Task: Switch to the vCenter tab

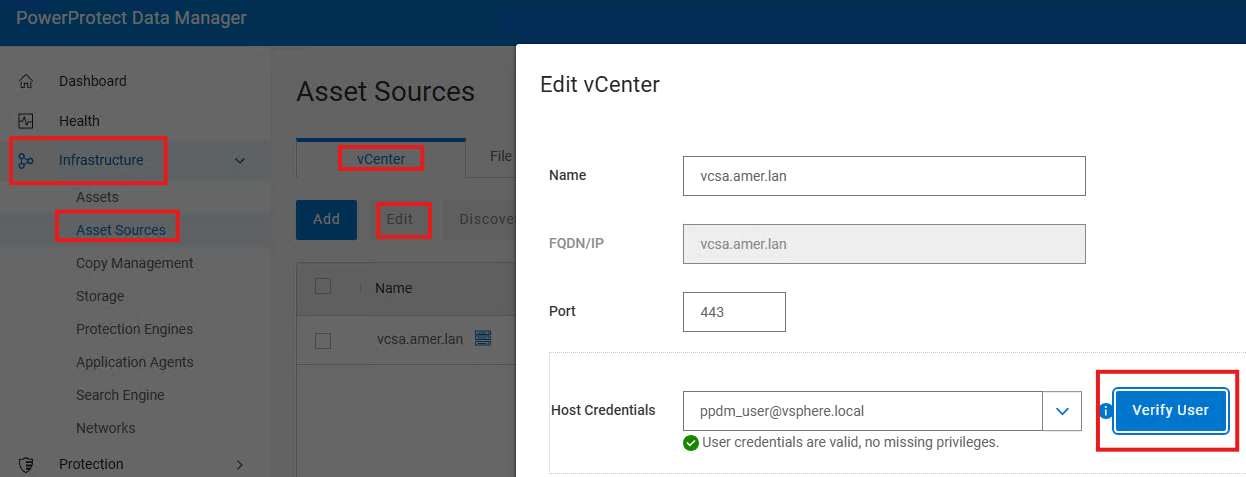Action: click(381, 158)
